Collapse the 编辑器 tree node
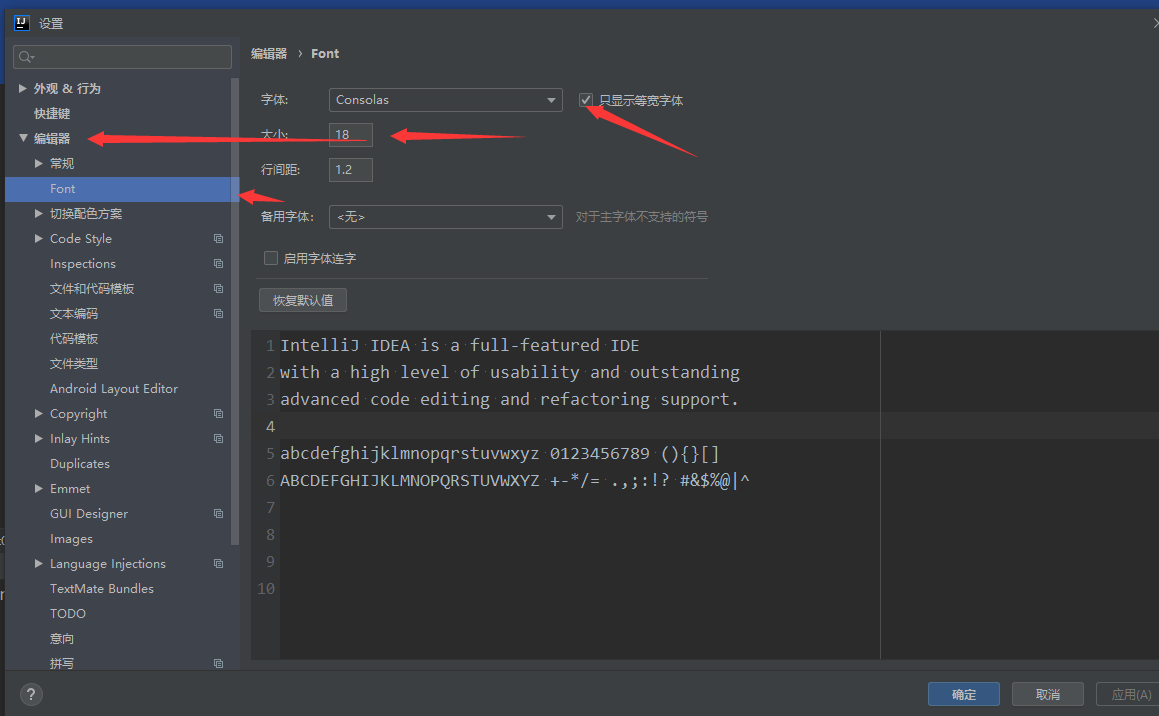Viewport: 1159px width, 716px height. tap(23, 139)
